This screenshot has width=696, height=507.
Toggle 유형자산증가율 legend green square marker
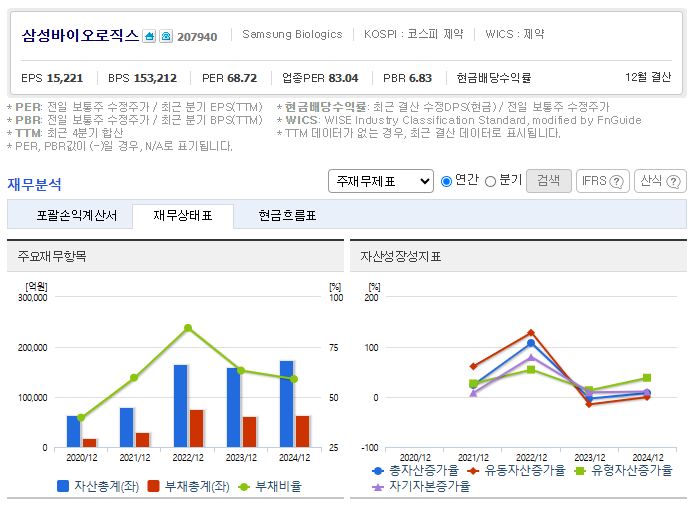(x=580, y=471)
